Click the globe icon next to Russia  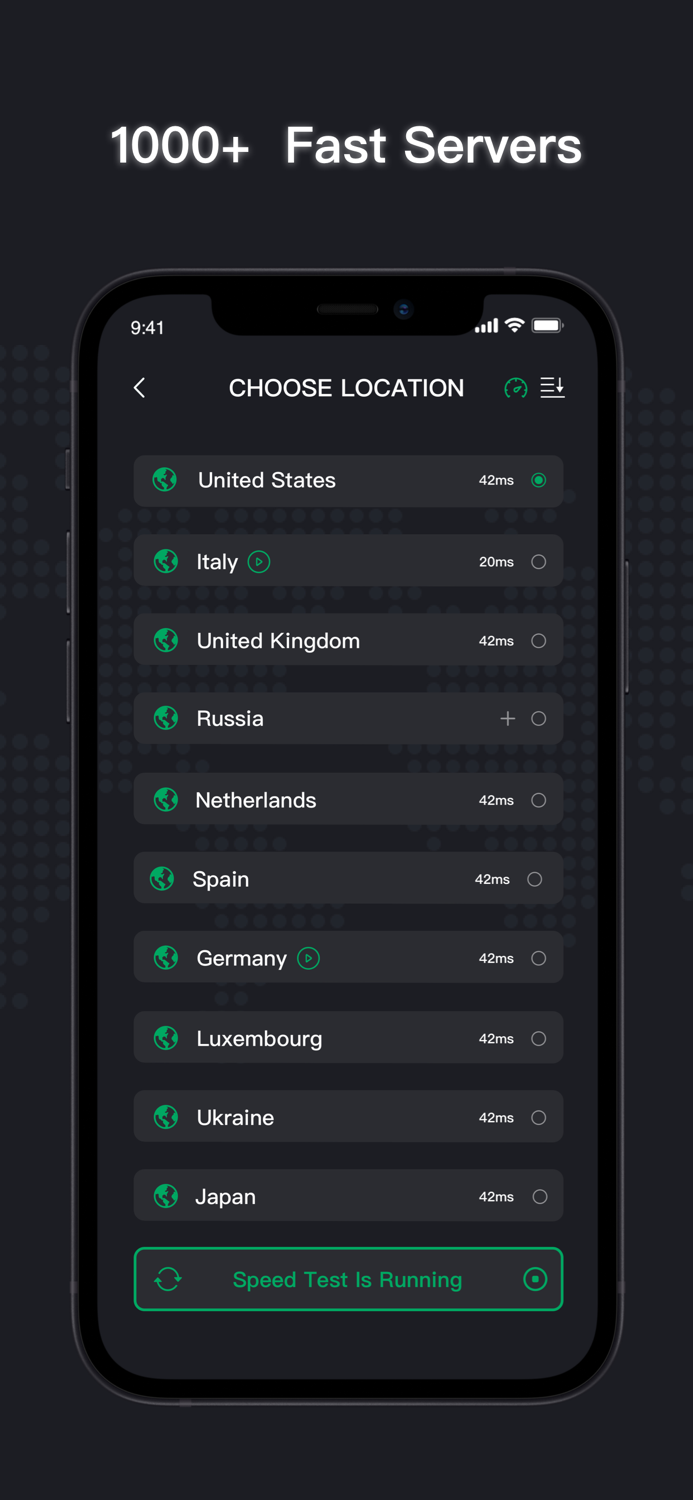[x=166, y=718]
